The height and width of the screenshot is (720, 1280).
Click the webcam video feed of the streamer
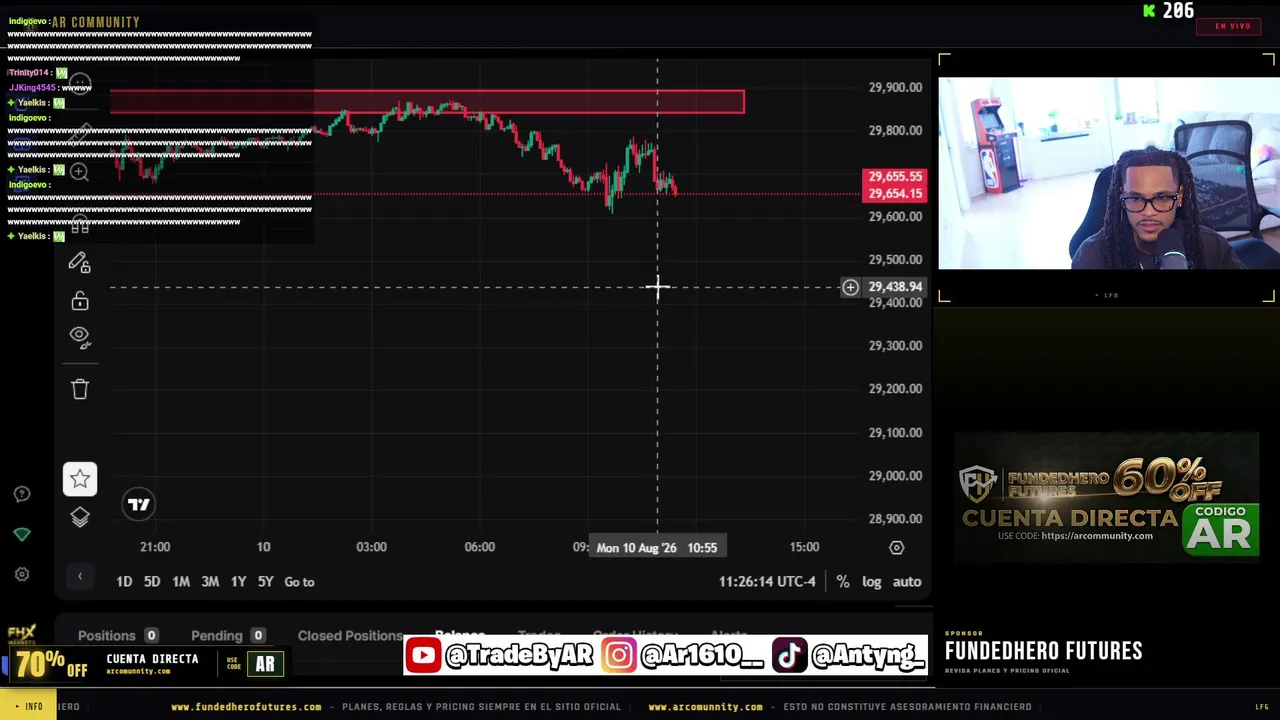click(x=1109, y=173)
